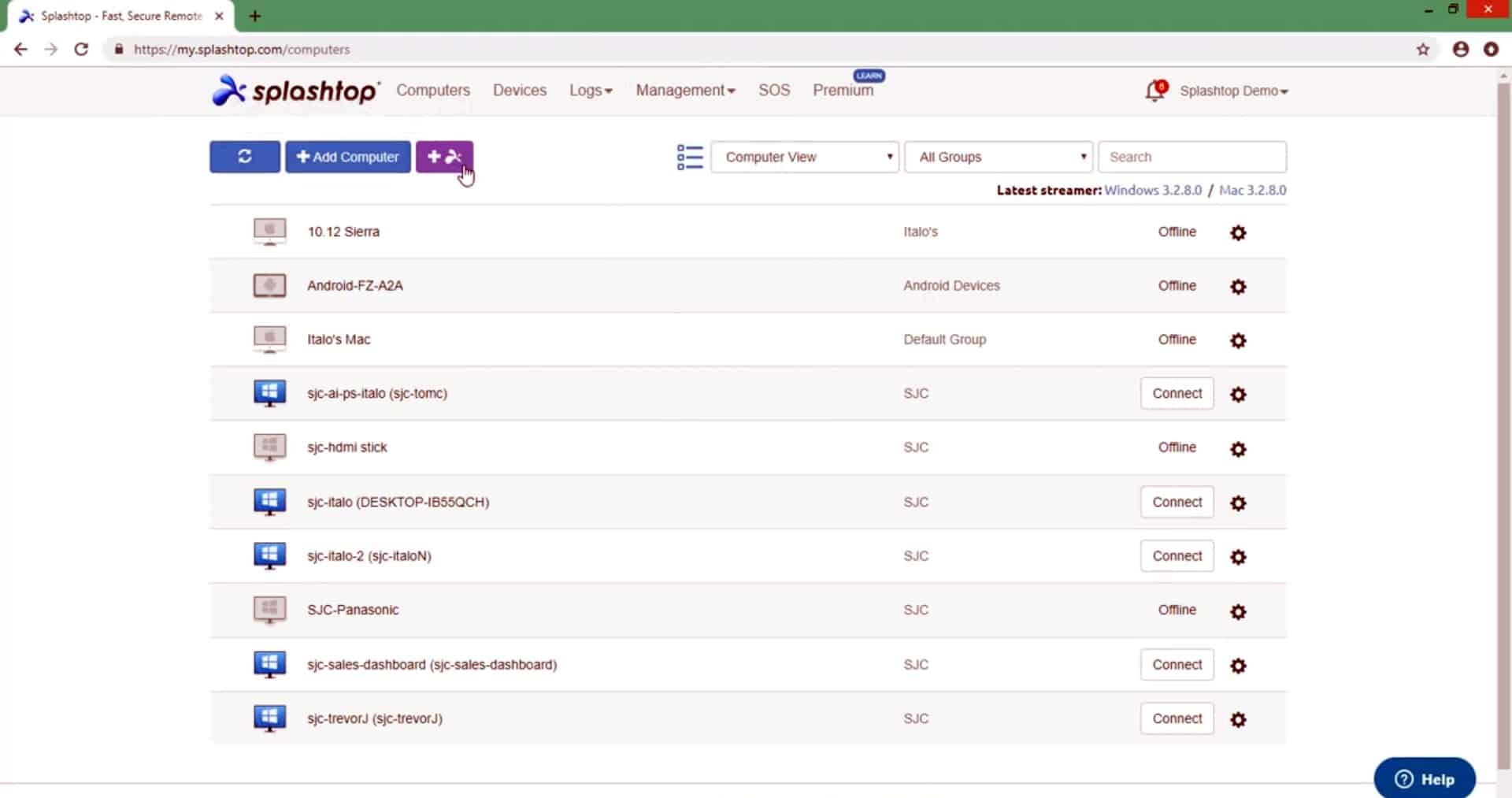The image size is (1512, 798).
Task: Reload the page in browser
Action: pyautogui.click(x=81, y=49)
